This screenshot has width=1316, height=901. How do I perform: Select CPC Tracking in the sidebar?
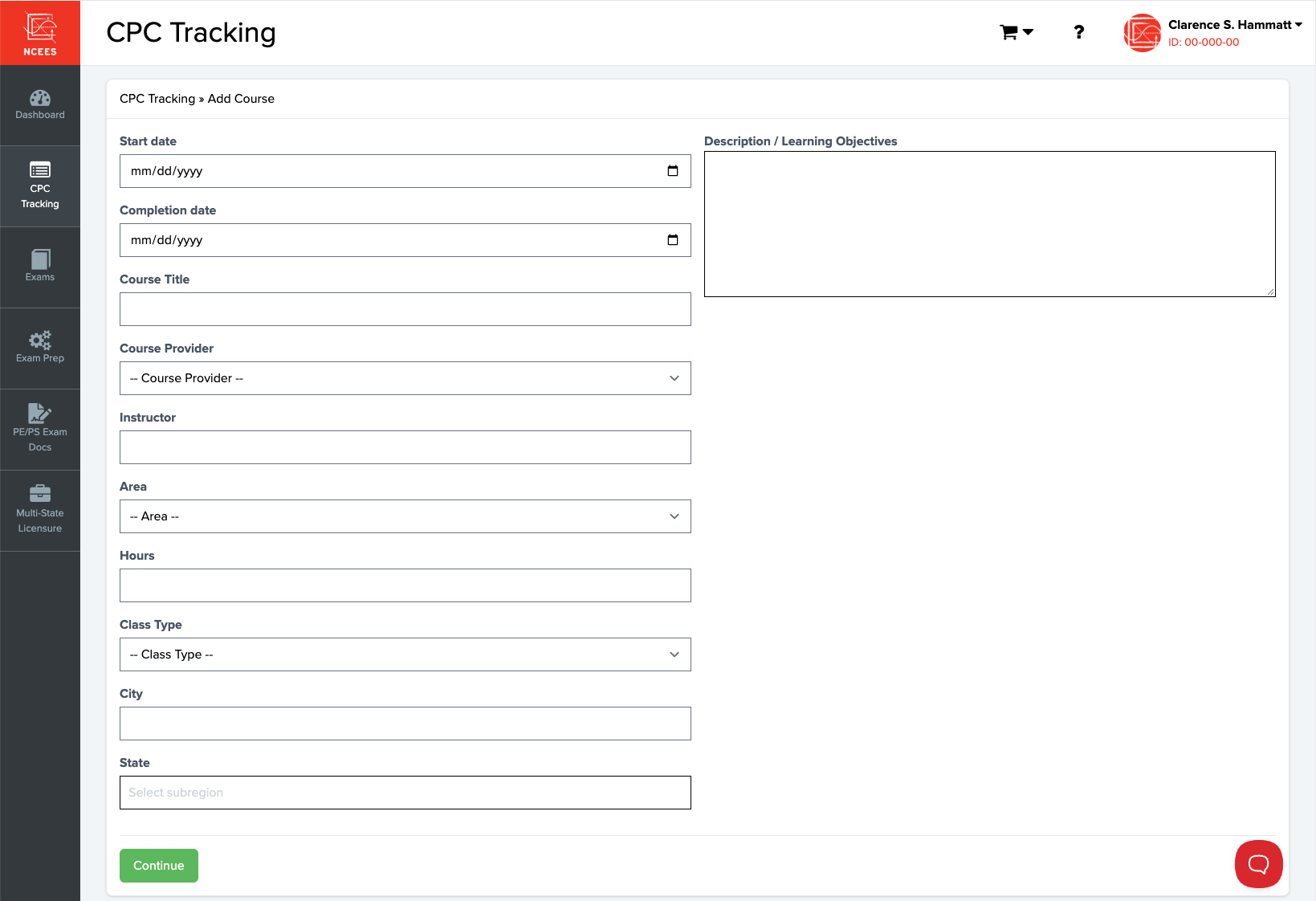click(40, 186)
